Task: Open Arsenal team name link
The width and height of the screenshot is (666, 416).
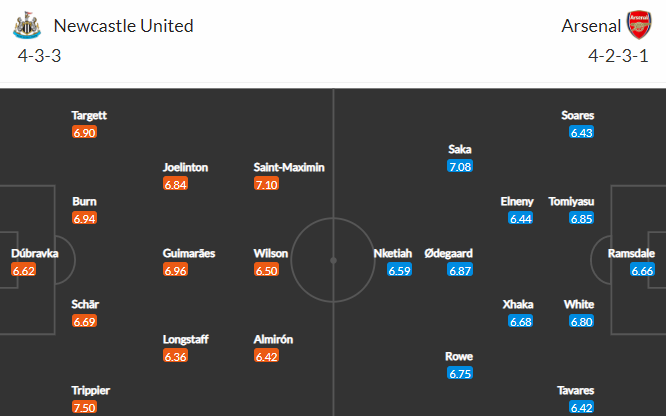Action: tap(591, 26)
